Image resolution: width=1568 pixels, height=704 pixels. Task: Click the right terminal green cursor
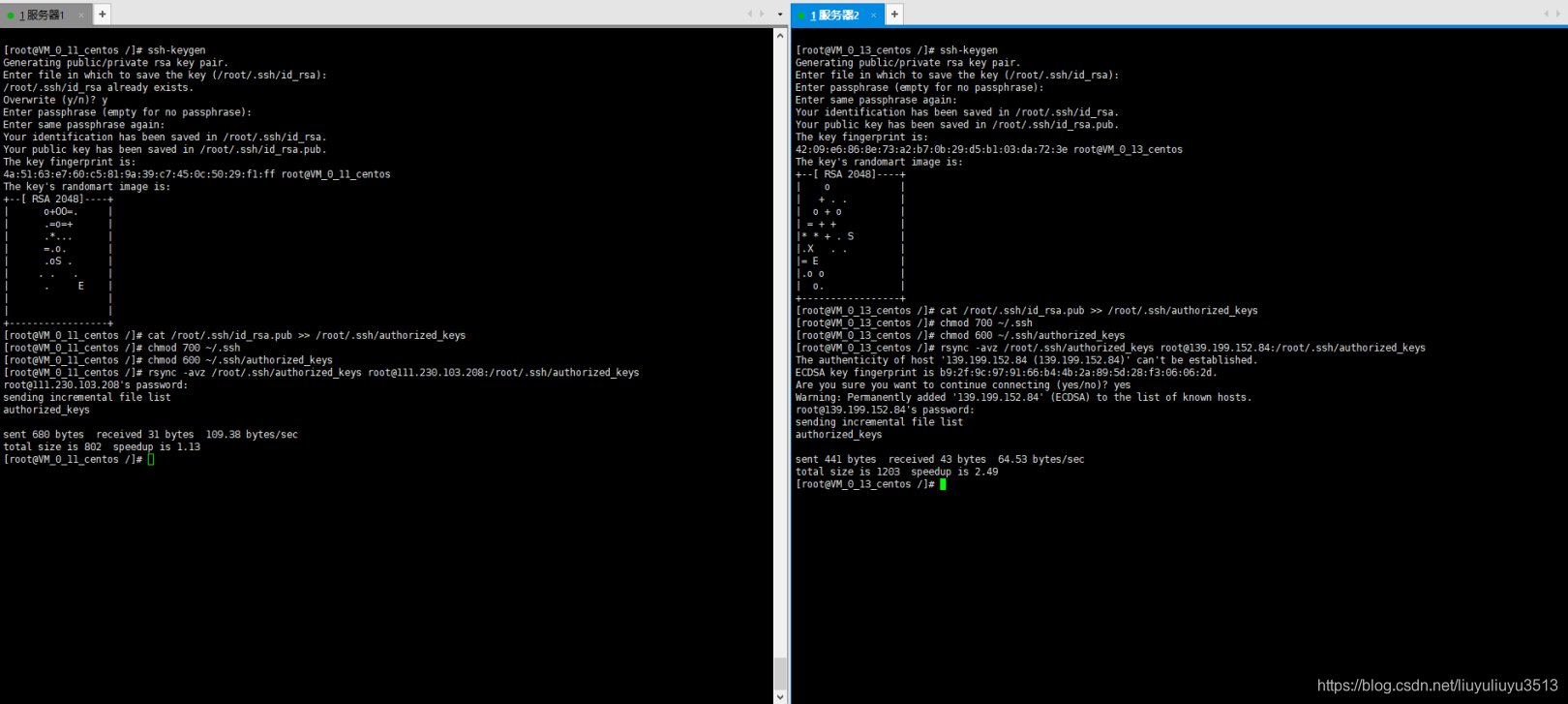943,484
